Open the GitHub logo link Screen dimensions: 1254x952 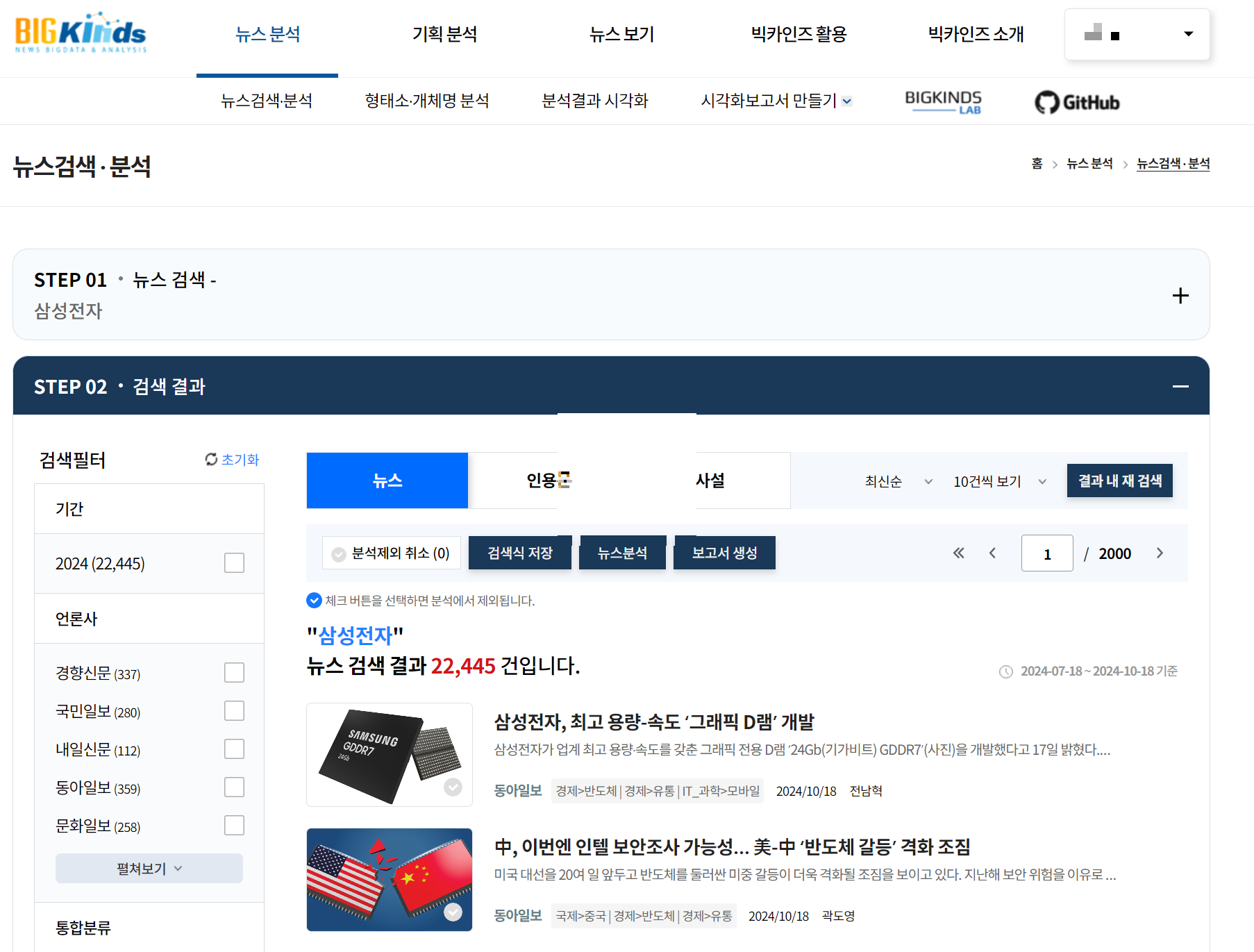[x=1077, y=102]
